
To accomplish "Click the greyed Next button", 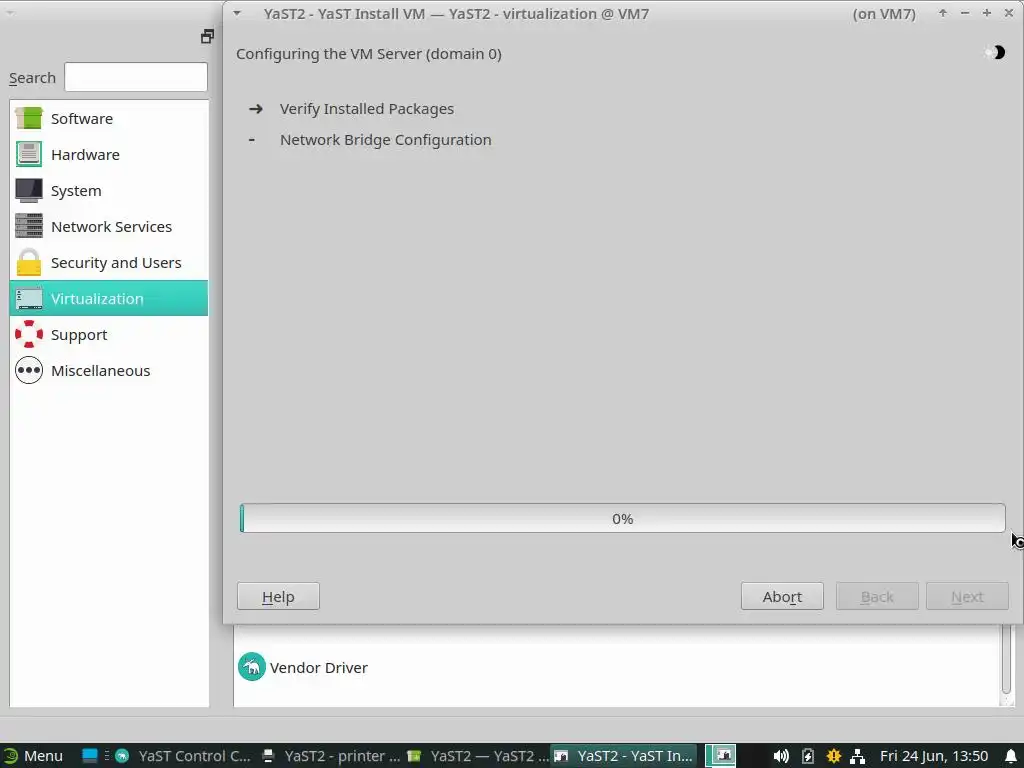I will [x=967, y=596].
